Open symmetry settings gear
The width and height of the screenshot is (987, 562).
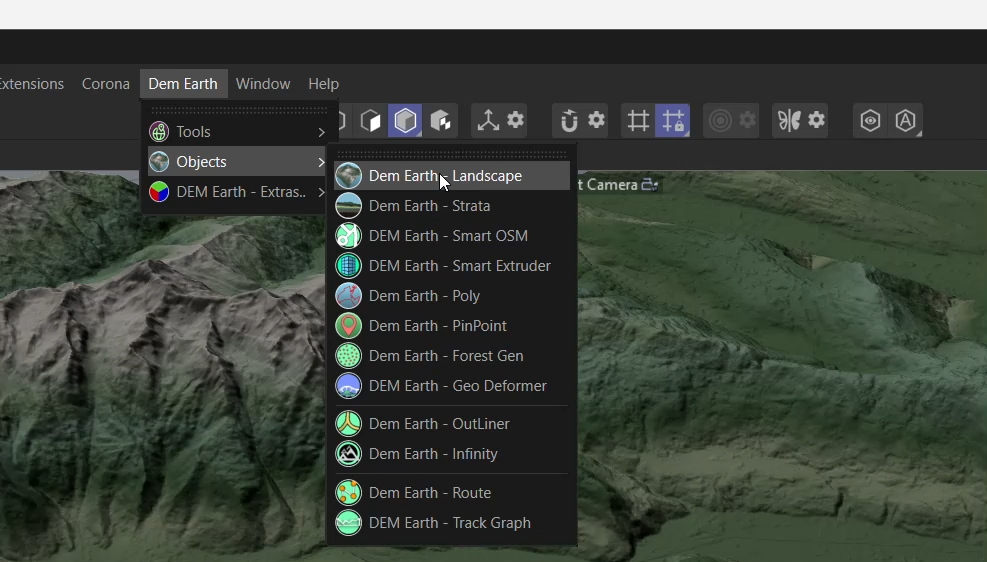point(816,120)
